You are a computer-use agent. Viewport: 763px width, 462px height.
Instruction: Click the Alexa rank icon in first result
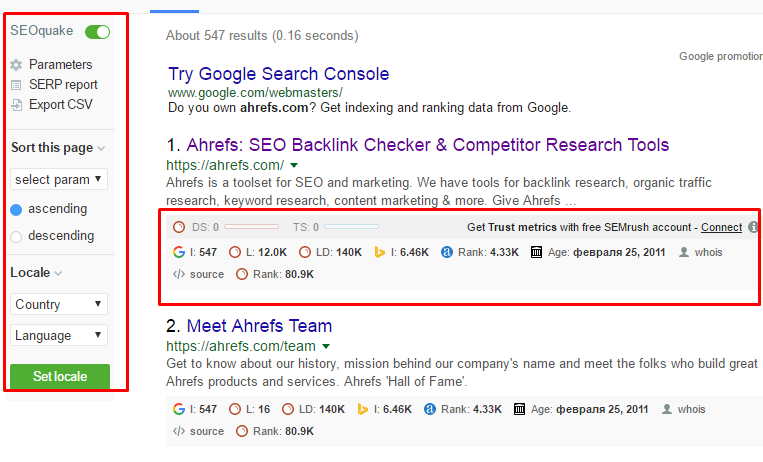[x=447, y=252]
